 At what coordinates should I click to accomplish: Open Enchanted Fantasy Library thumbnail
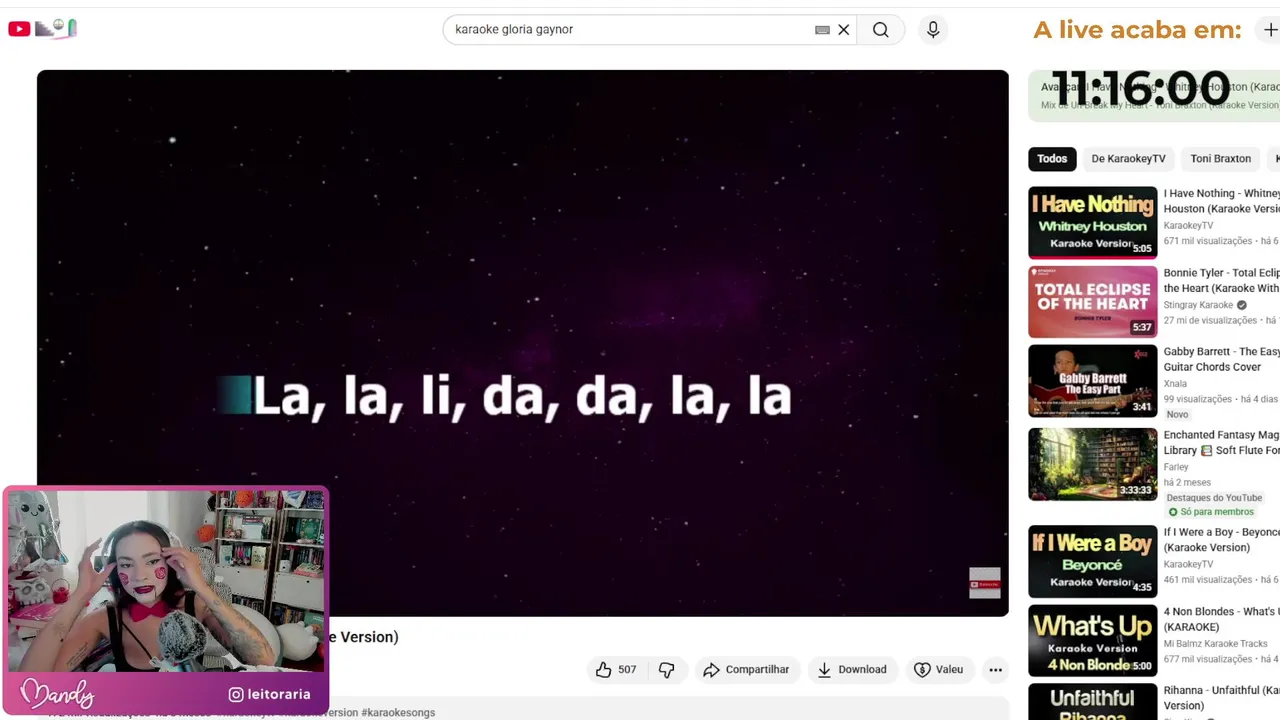point(1092,464)
